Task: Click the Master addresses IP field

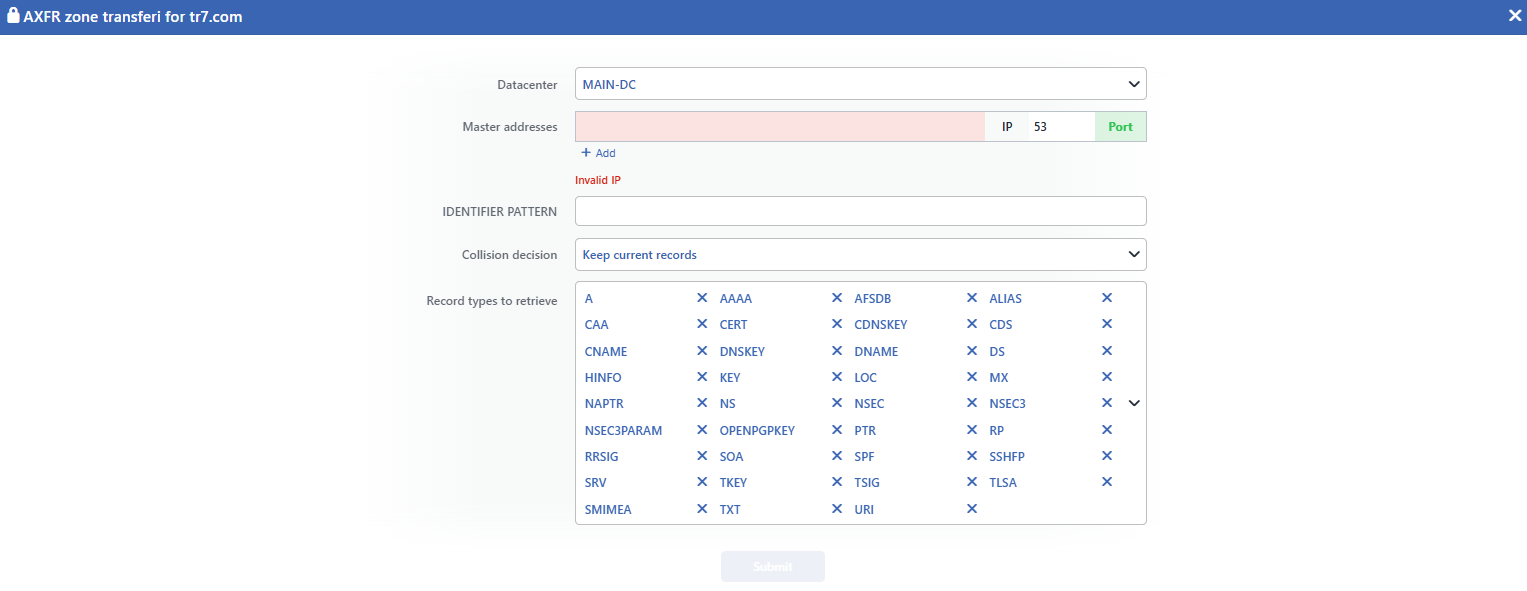Action: click(x=780, y=127)
